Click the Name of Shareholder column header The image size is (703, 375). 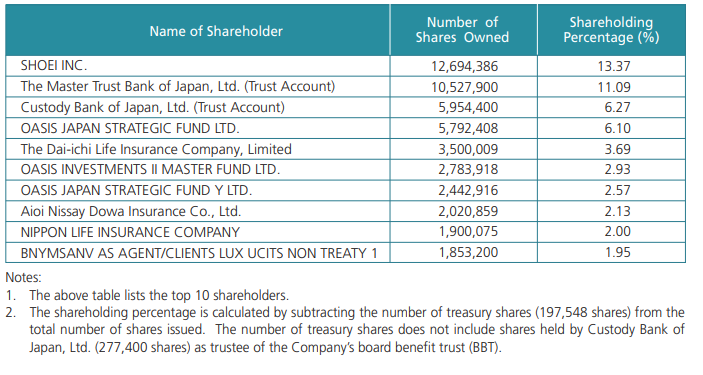pyautogui.click(x=216, y=31)
